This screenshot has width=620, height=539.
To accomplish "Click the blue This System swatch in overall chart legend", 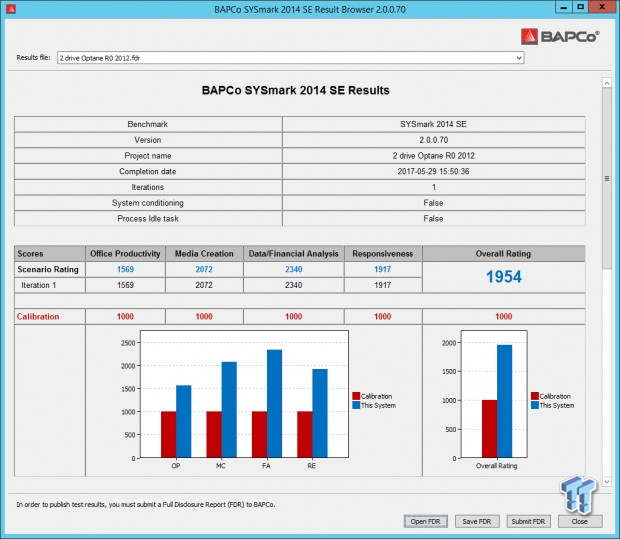I will 535,405.
